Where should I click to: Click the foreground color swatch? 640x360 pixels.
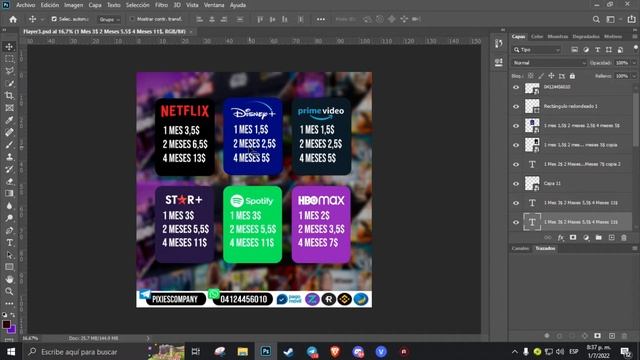pos(6,324)
